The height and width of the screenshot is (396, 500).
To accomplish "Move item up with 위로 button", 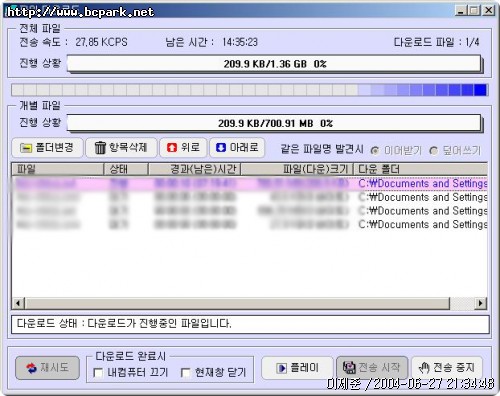I will pos(183,148).
